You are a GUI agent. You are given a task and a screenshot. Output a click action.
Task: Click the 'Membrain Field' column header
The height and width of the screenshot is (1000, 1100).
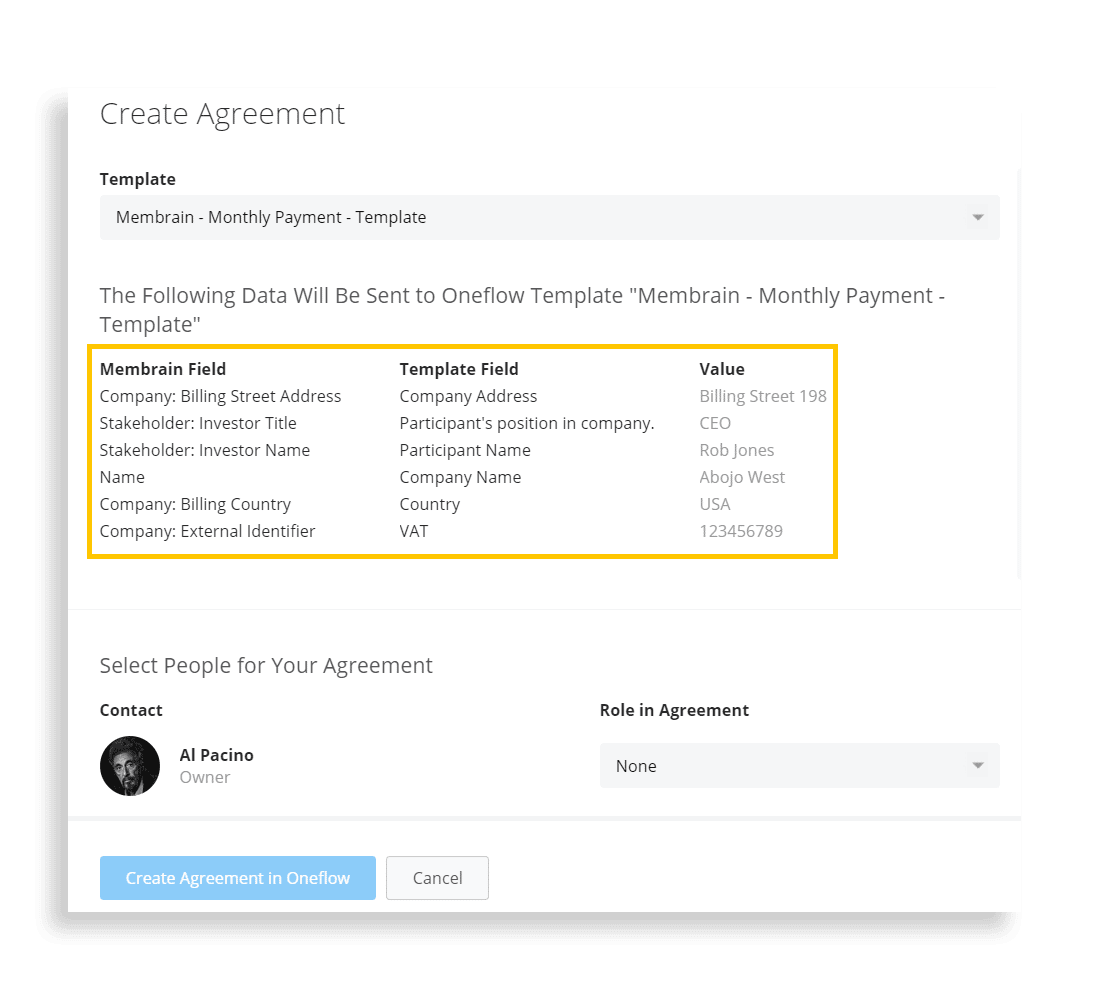163,369
